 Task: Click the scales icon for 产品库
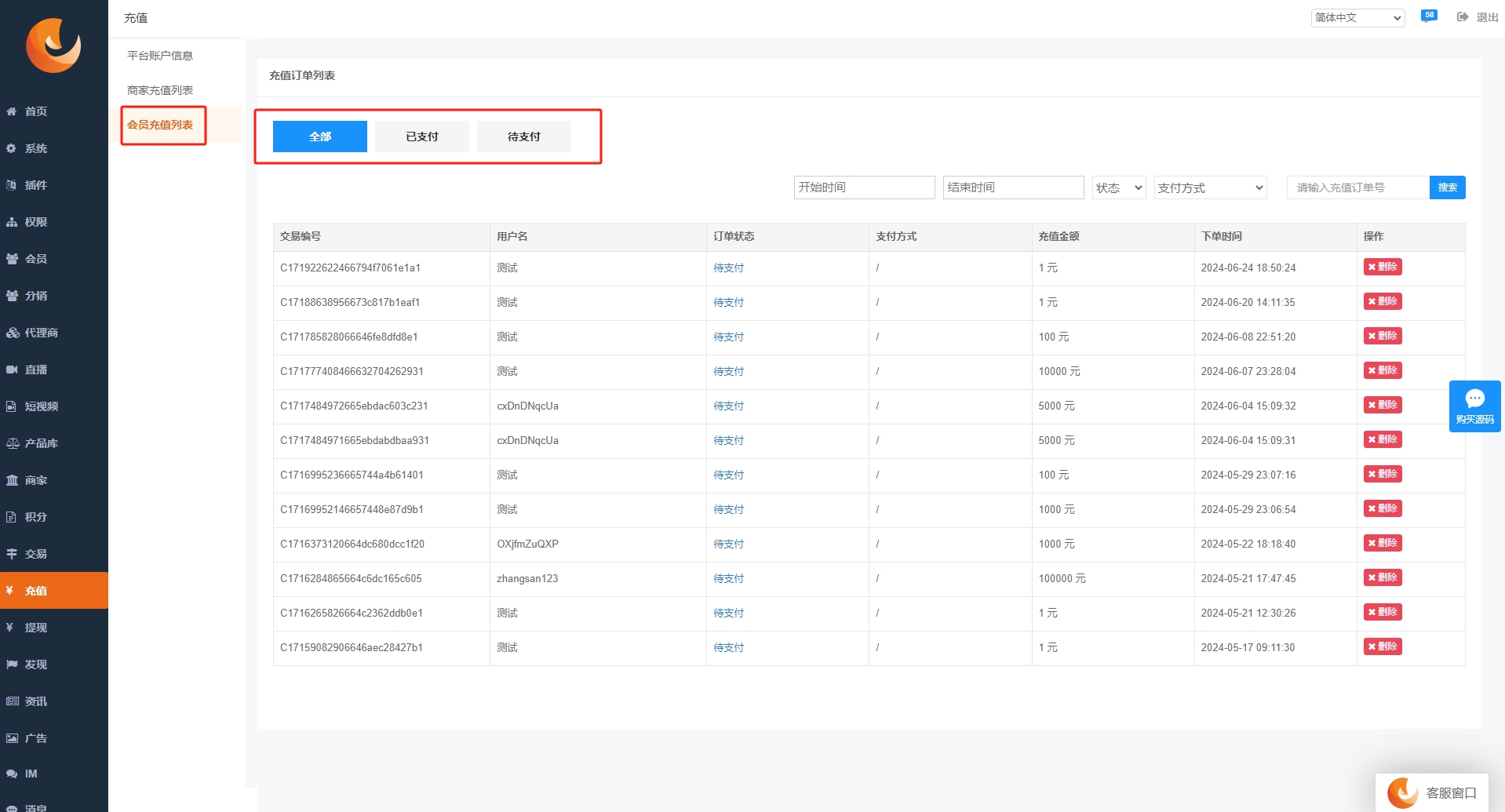[13, 443]
